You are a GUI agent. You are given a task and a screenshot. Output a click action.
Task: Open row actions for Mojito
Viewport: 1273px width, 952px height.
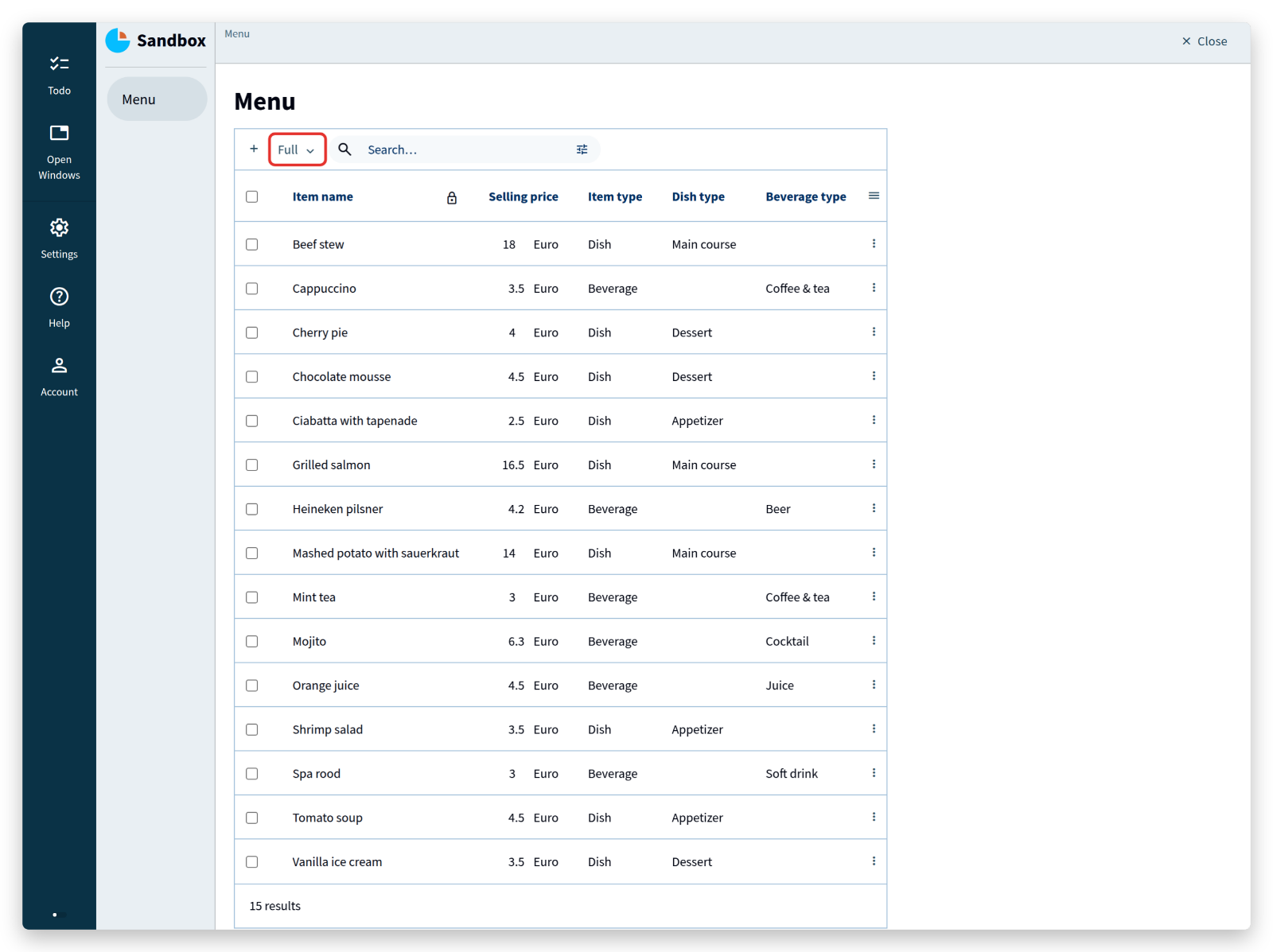874,641
